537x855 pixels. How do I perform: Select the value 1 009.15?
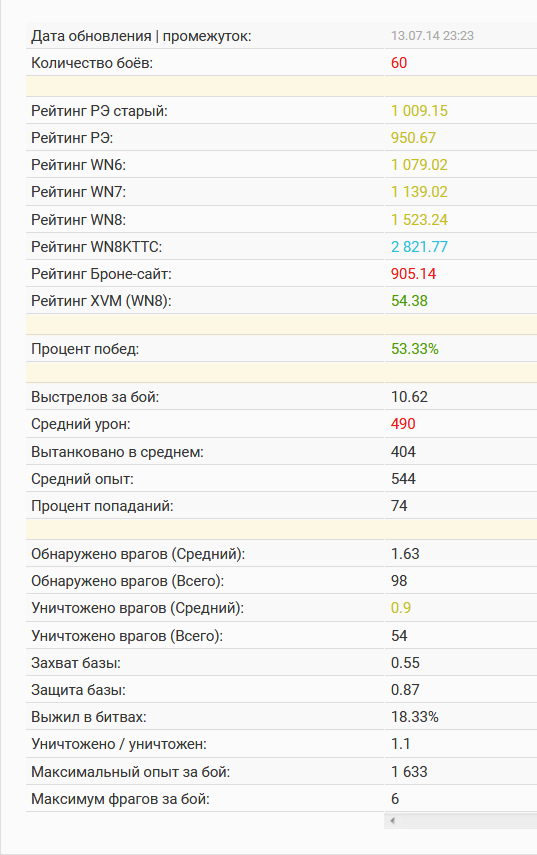419,111
